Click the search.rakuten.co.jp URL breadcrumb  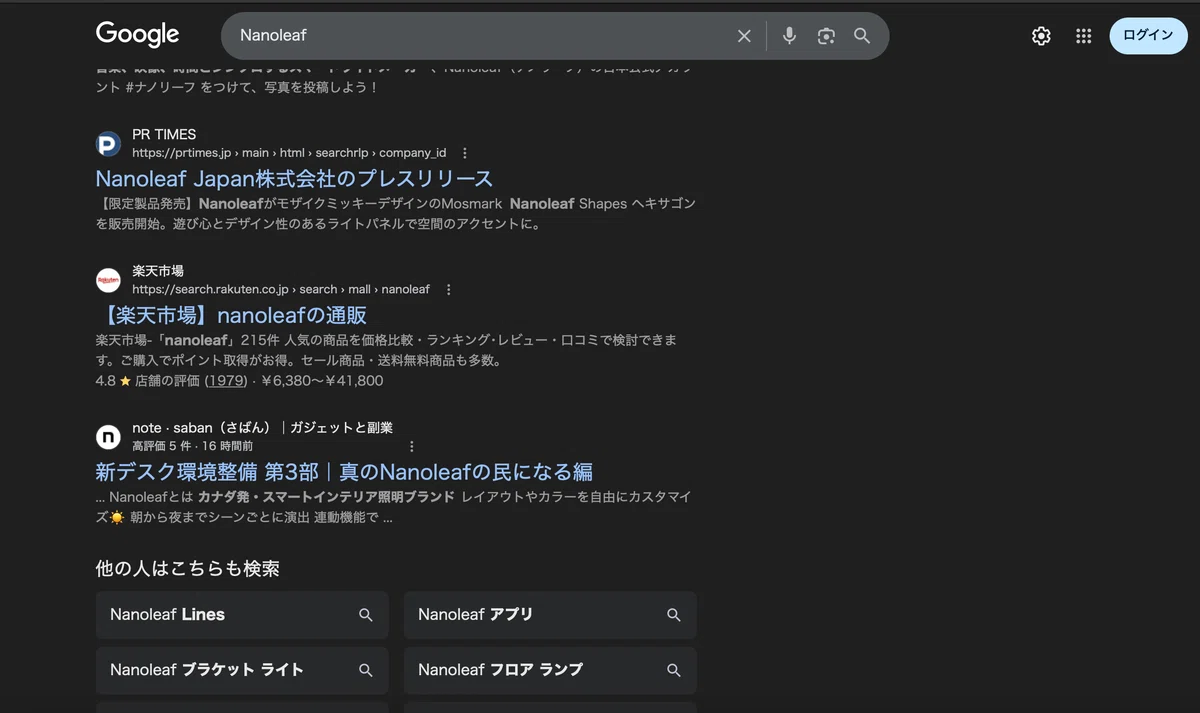[281, 290]
